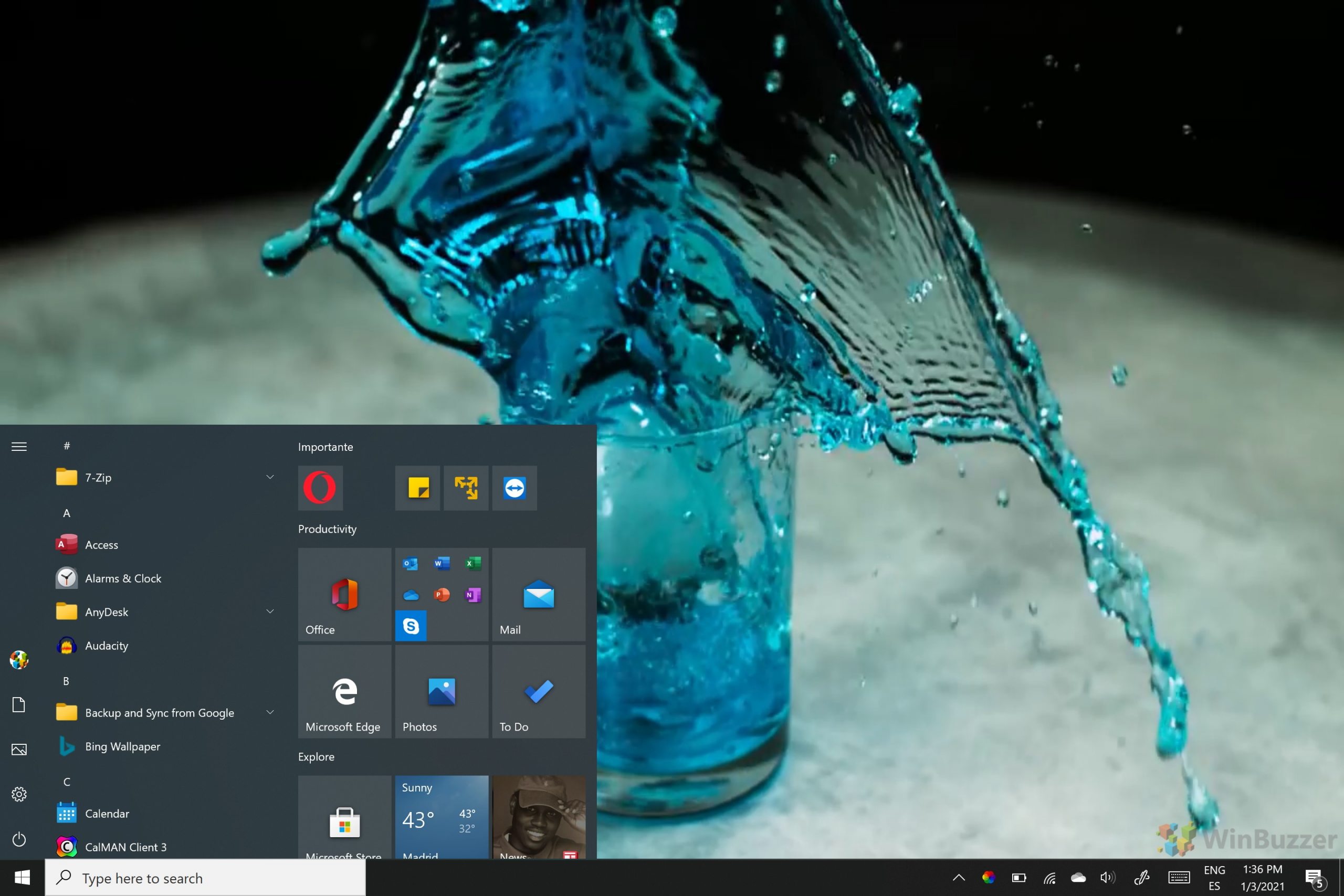The height and width of the screenshot is (896, 1344).
Task: Expand the 7-Zip folder entry
Action: tap(269, 477)
